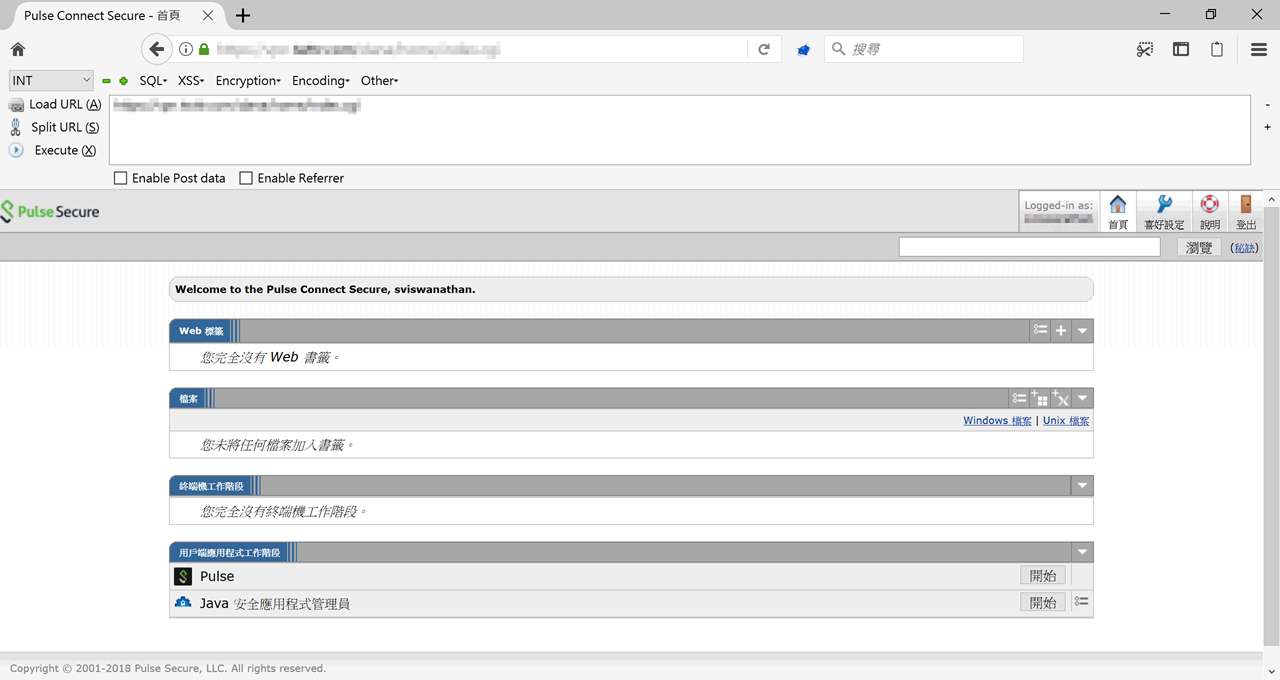Click the Java 安全應用程式管理員 icon
Image resolution: width=1280 pixels, height=680 pixels.
point(183,603)
